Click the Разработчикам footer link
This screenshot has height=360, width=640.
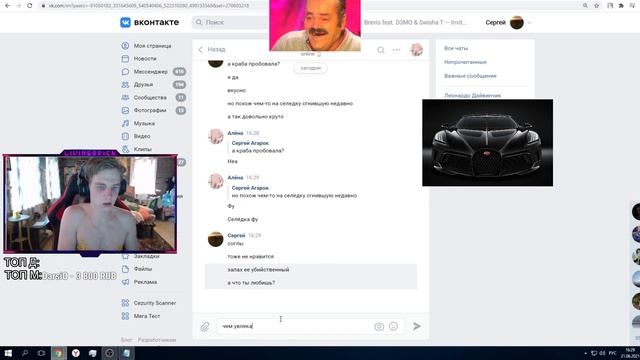[x=157, y=340]
